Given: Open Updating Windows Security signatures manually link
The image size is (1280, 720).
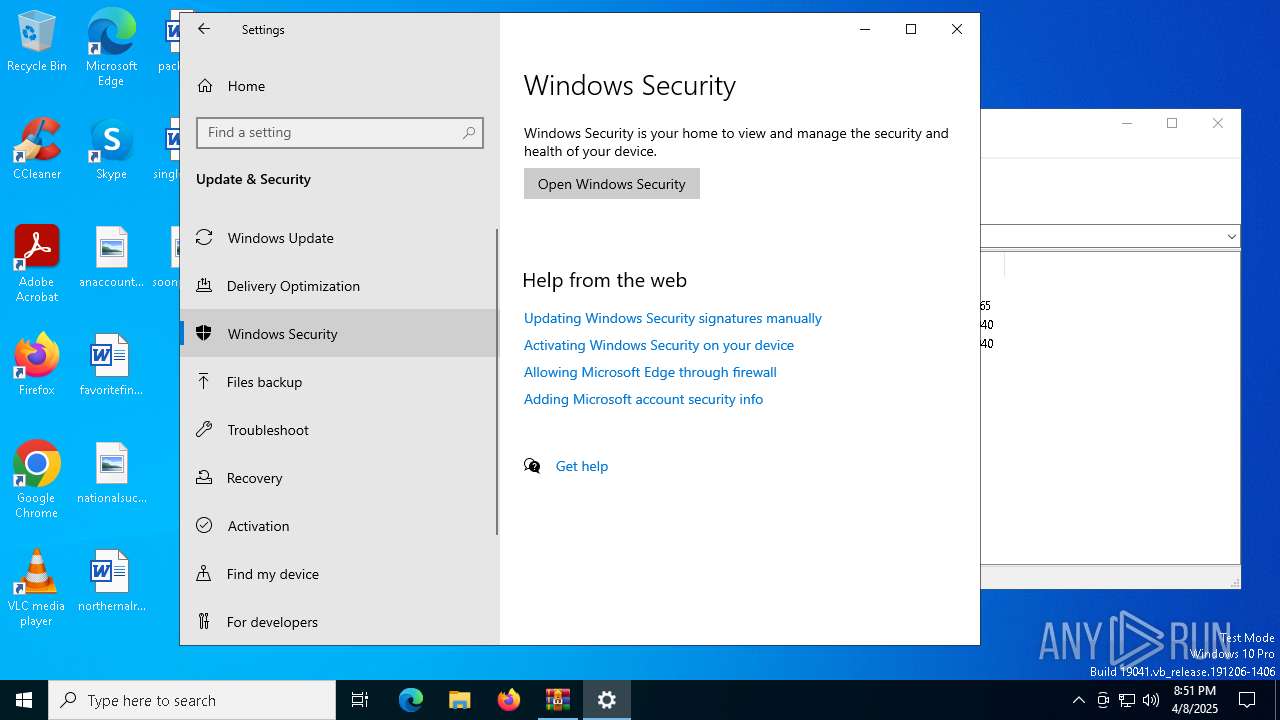Looking at the screenshot, I should click(x=673, y=318).
